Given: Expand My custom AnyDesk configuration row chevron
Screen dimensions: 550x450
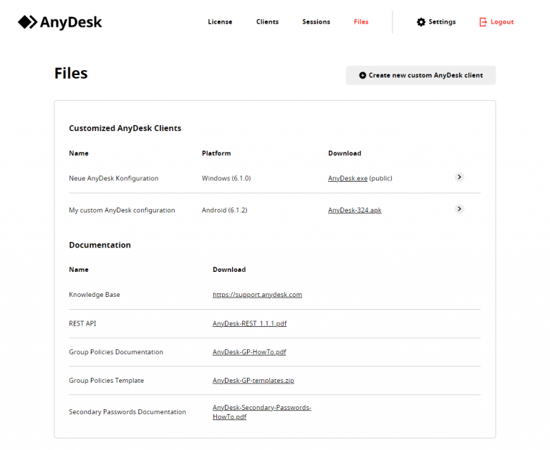Looking at the screenshot, I should [x=459, y=209].
